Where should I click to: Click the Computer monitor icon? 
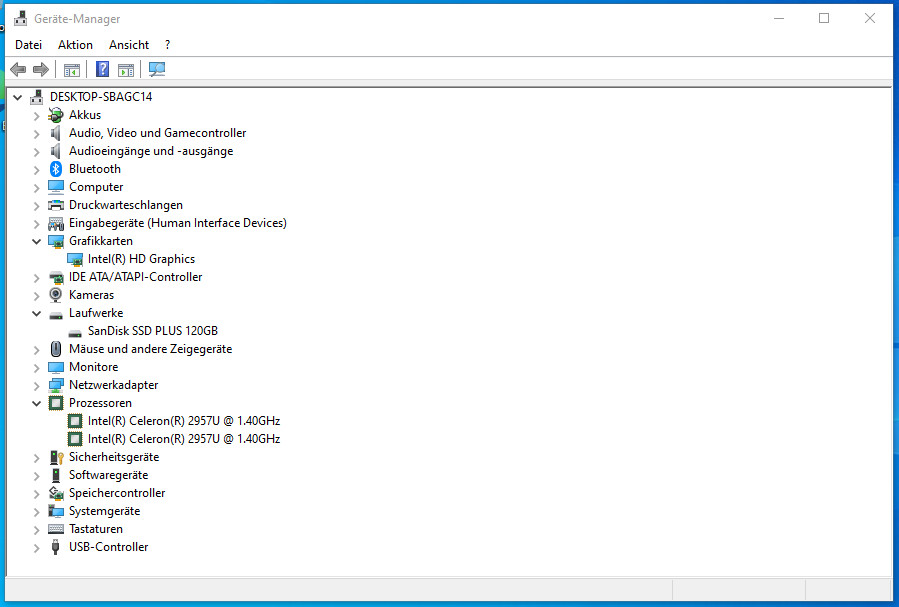(56, 187)
